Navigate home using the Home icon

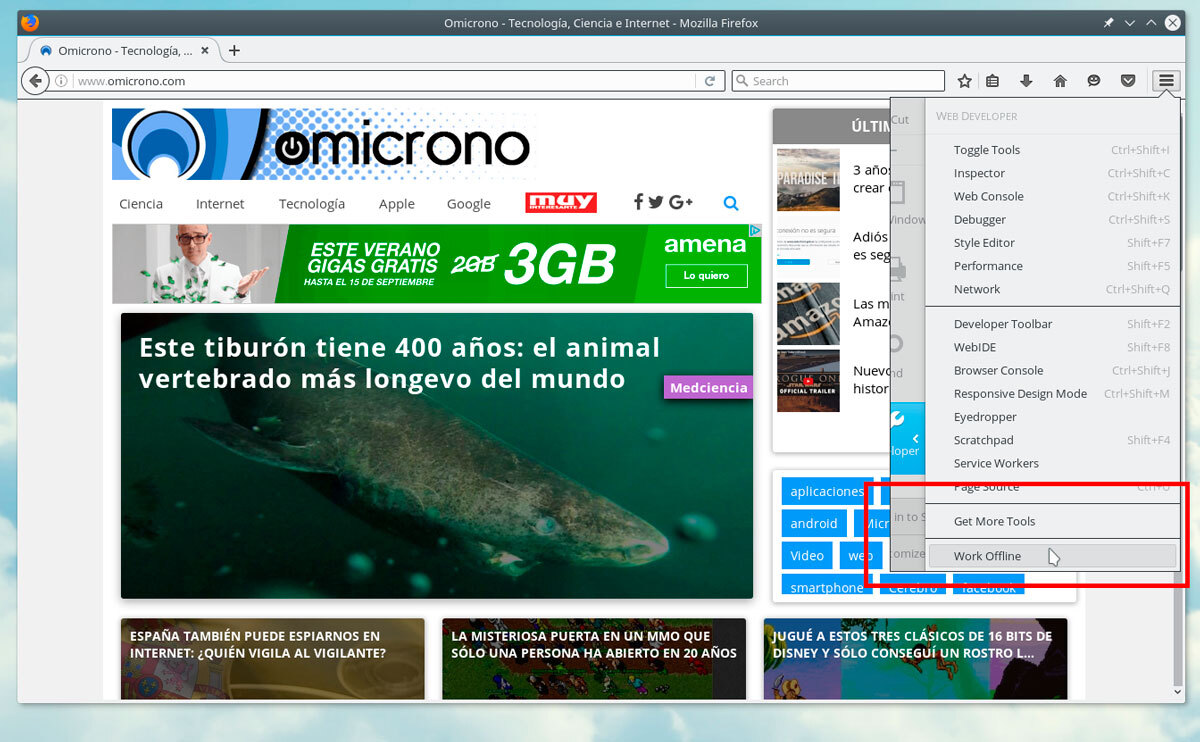point(1059,80)
